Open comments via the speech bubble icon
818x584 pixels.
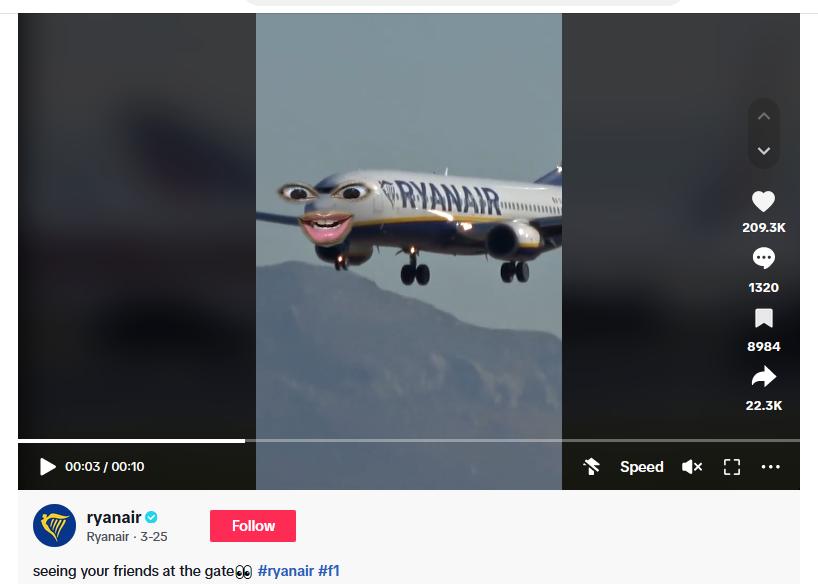point(763,258)
